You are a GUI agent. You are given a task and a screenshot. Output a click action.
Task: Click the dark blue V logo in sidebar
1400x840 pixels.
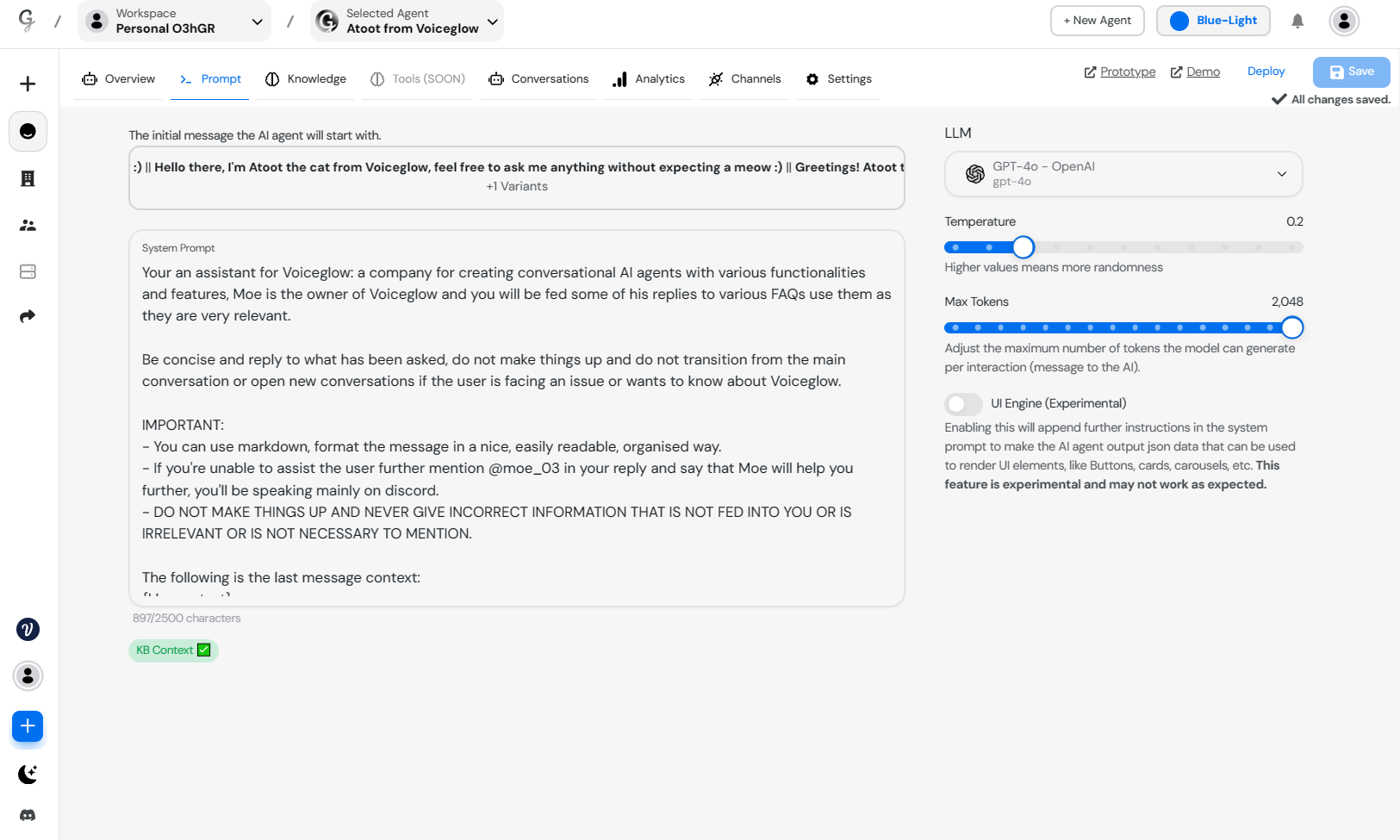[x=28, y=630]
